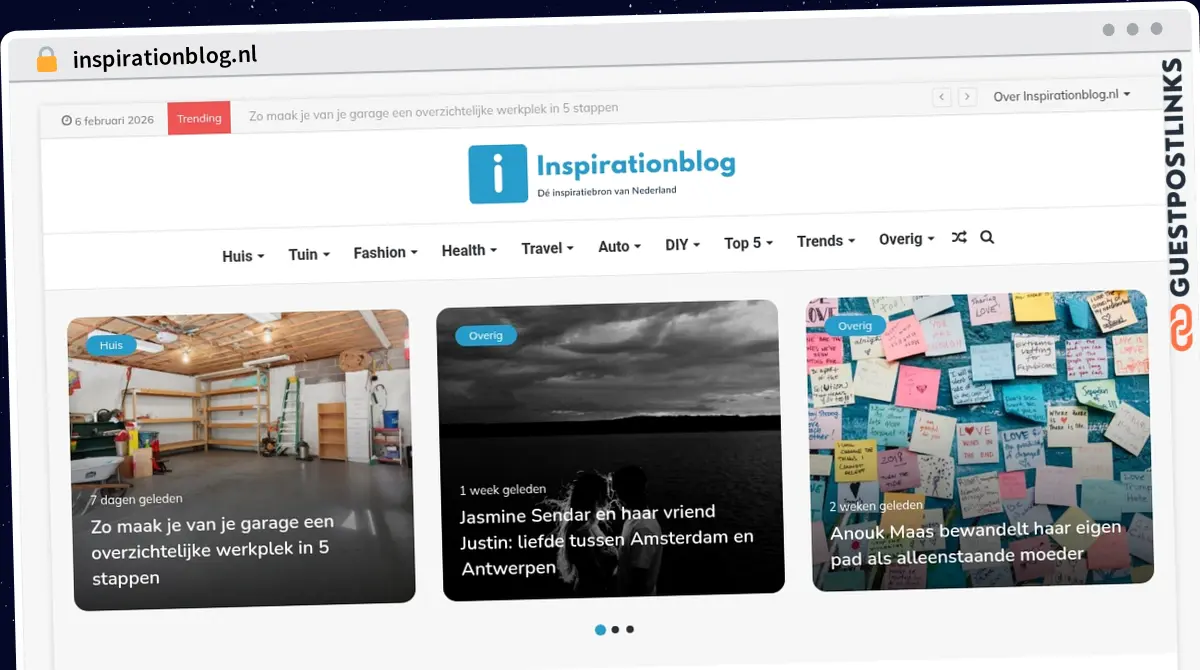The image size is (1200, 670).
Task: Open the Anouk Maas article title
Action: tap(975, 541)
